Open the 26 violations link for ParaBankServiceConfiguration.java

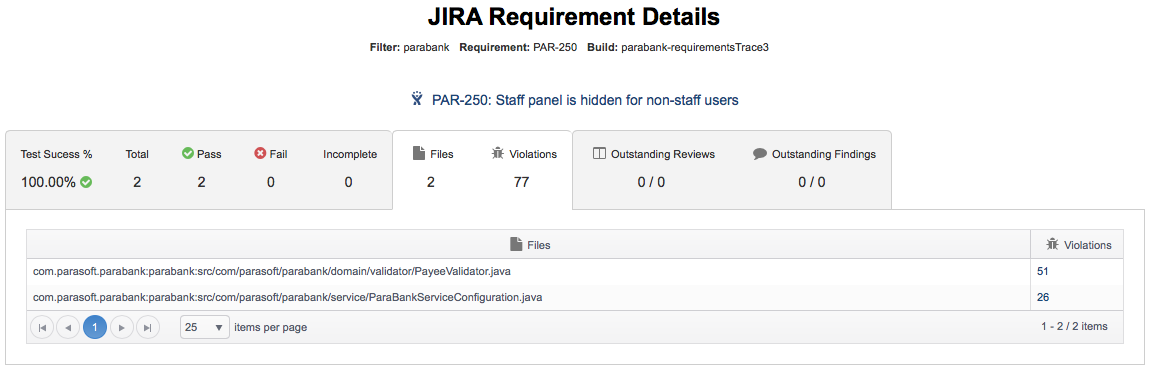[x=1043, y=297]
